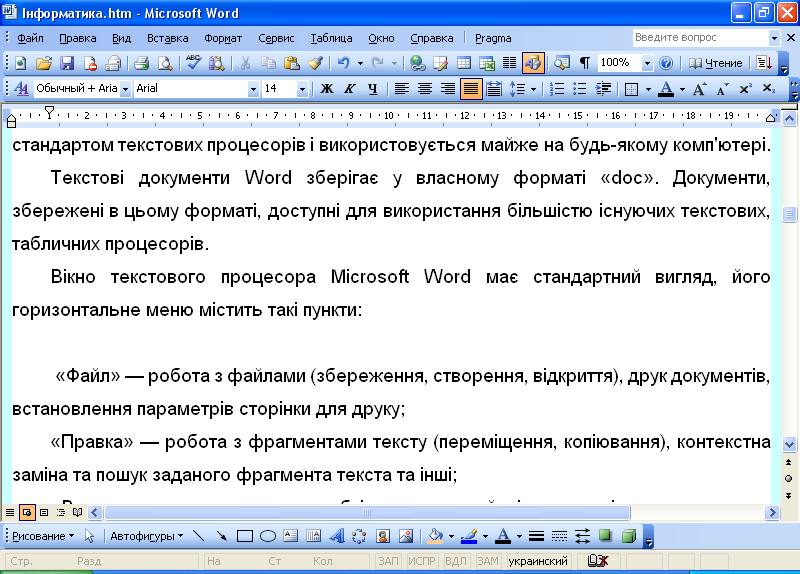Expand undo history dropdown arrow
800x574 pixels.
(360, 63)
